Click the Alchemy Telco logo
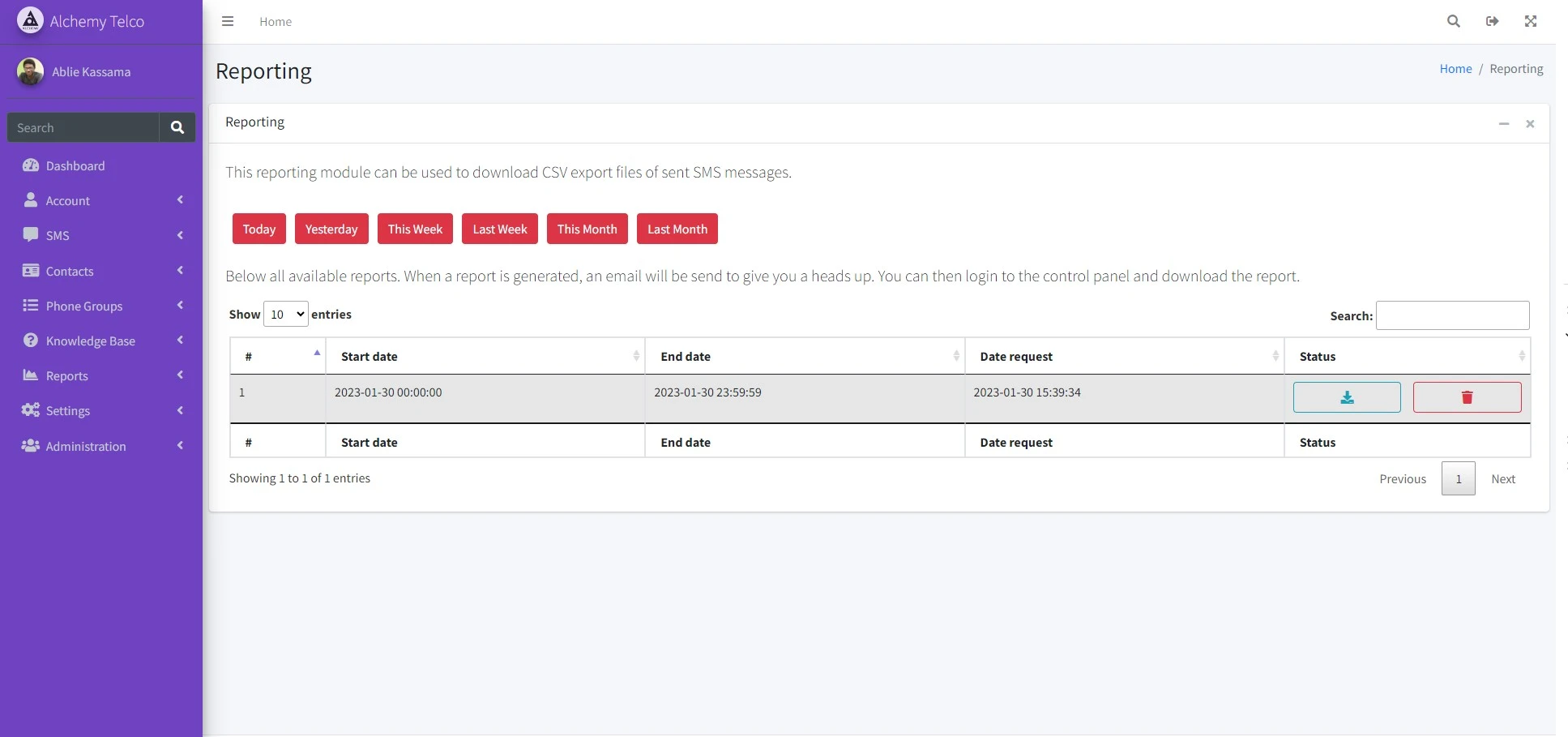The height and width of the screenshot is (737, 1568). click(81, 21)
